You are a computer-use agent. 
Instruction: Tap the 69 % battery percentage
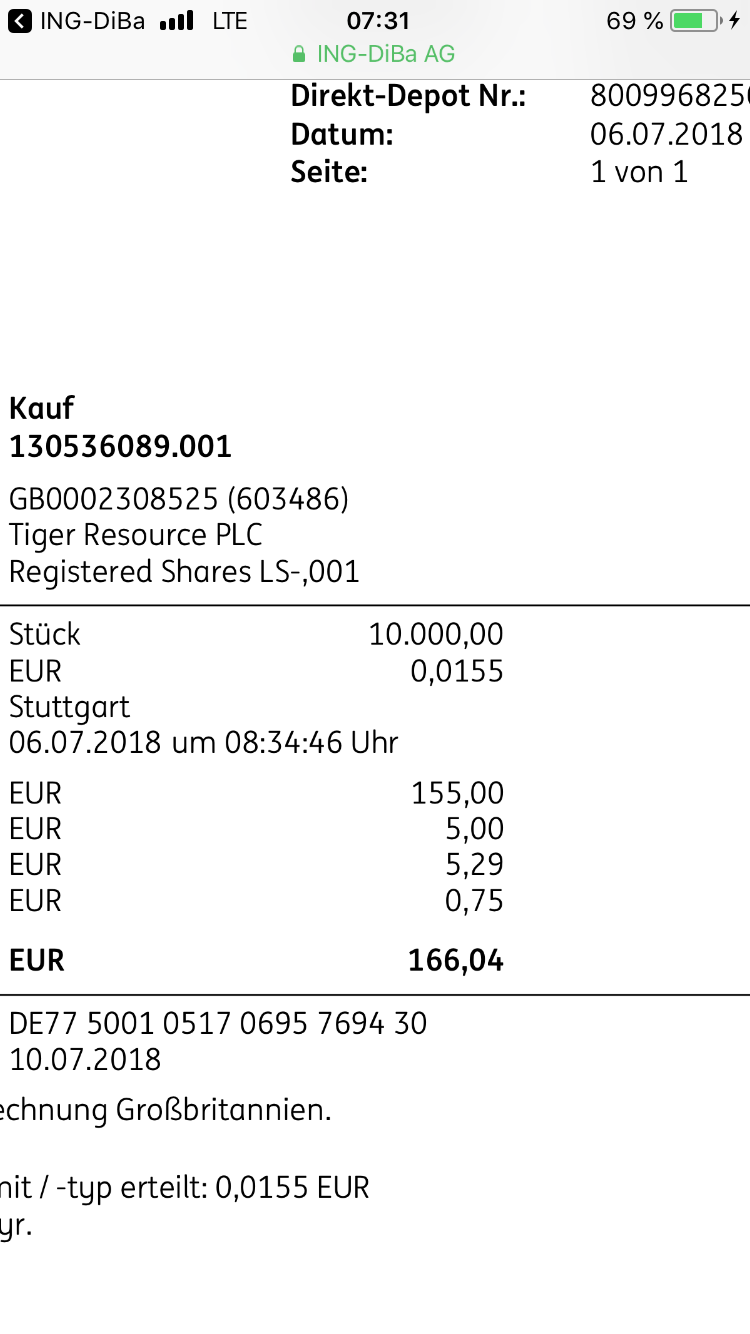click(633, 18)
